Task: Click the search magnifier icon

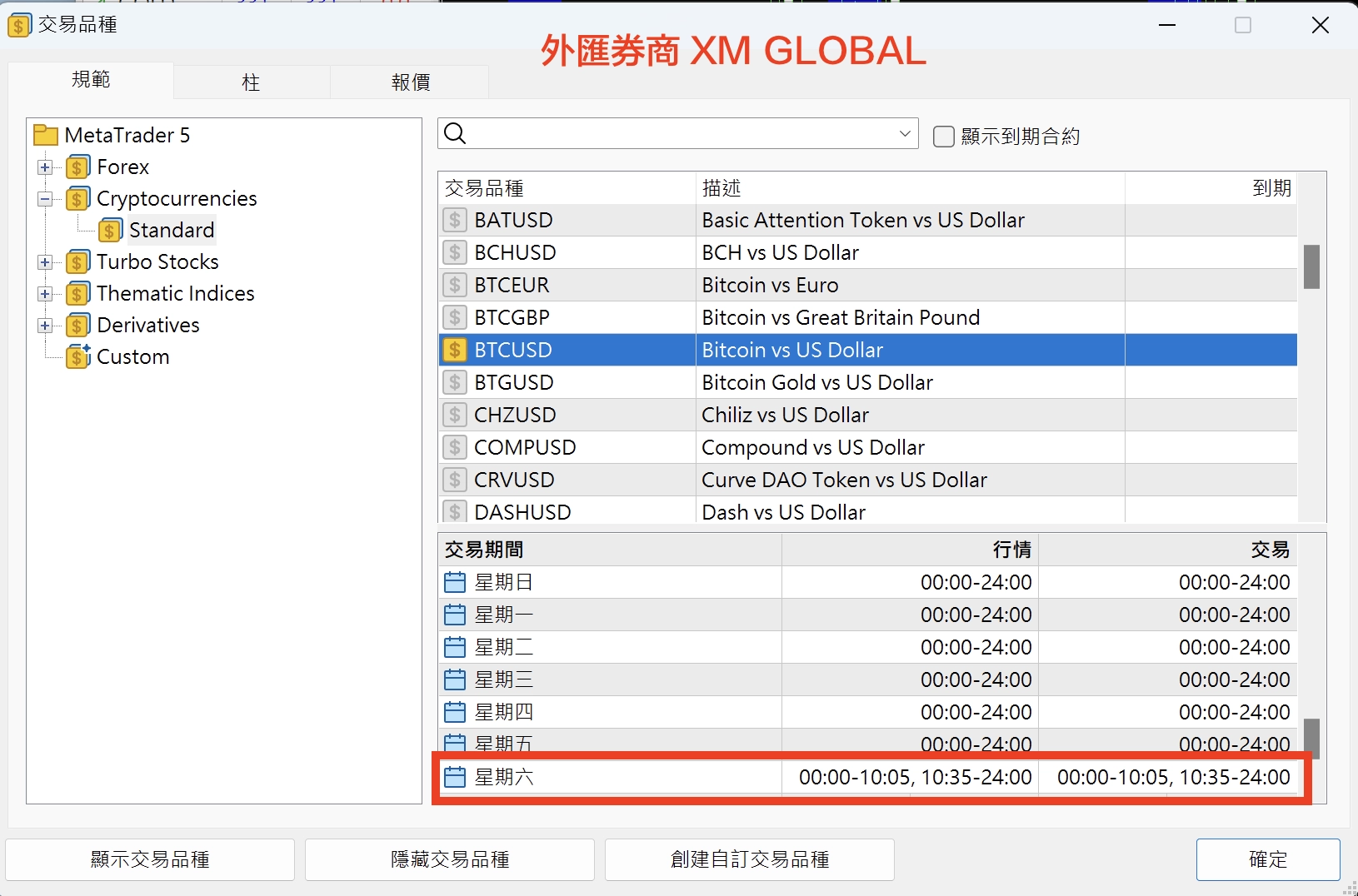Action: [x=455, y=133]
